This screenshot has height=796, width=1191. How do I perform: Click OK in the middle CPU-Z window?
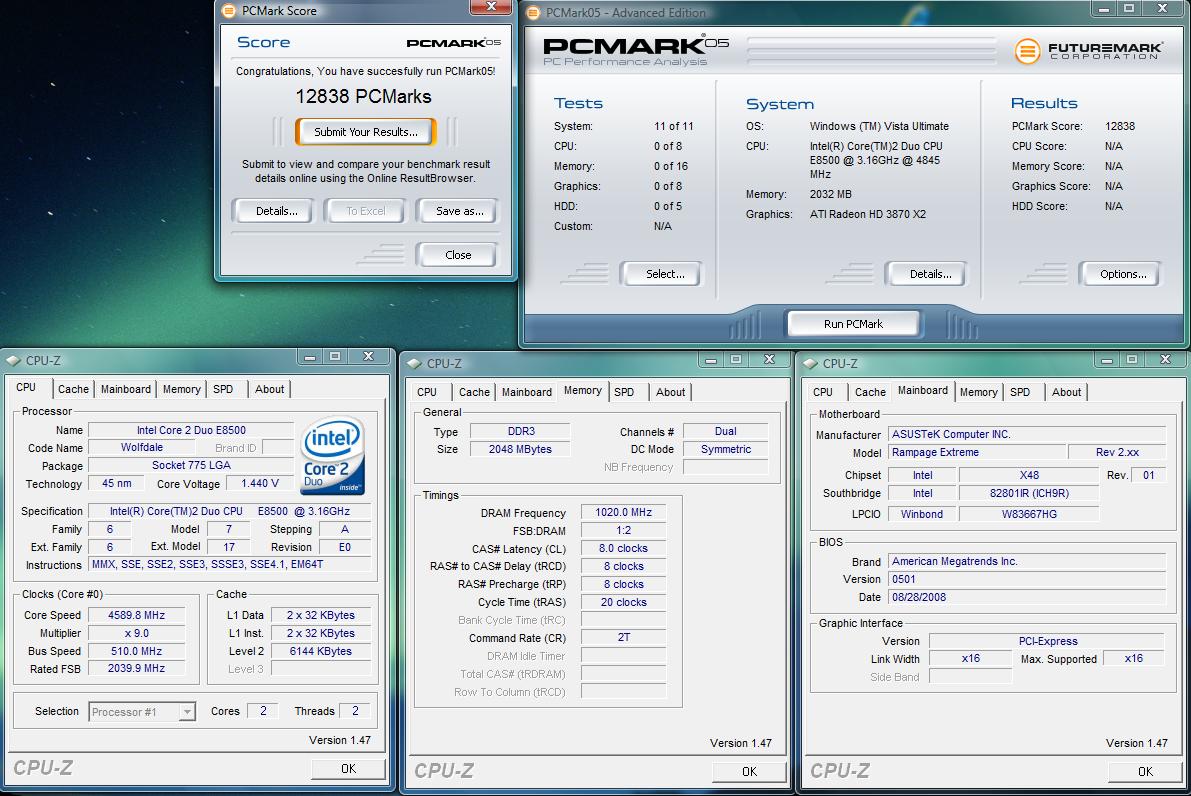(x=750, y=772)
